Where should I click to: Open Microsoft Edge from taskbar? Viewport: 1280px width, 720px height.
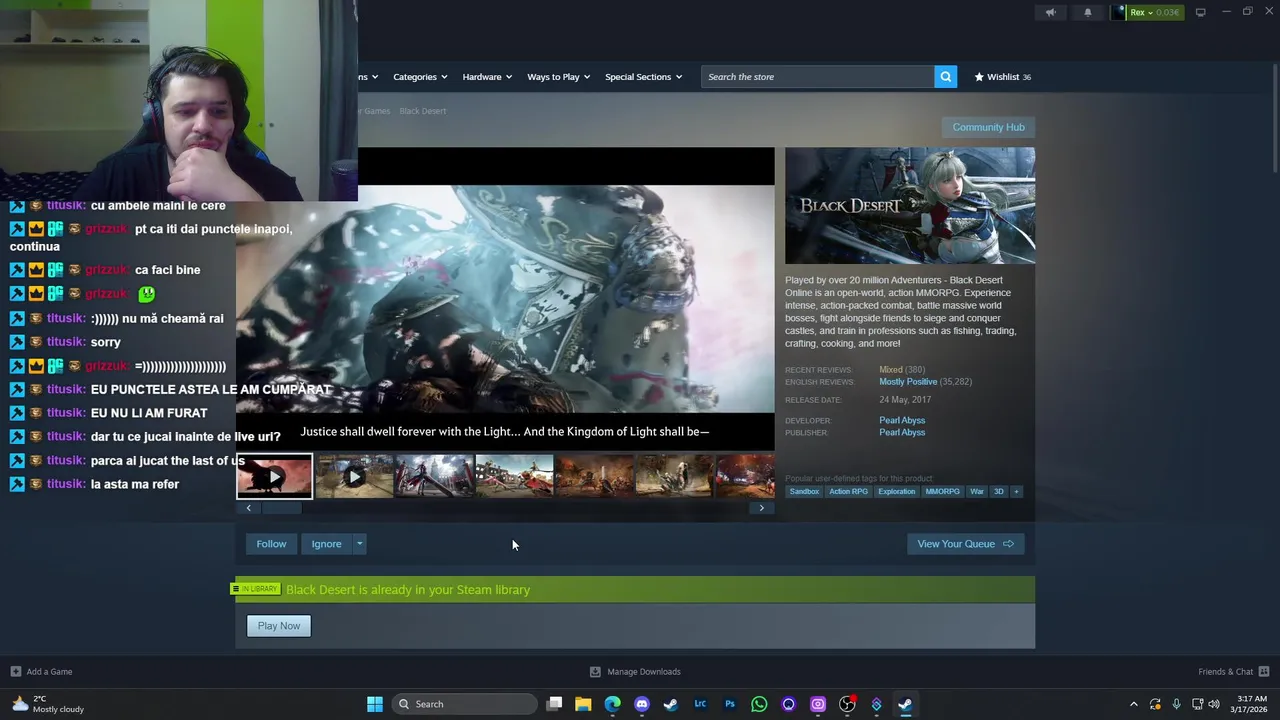click(612, 704)
